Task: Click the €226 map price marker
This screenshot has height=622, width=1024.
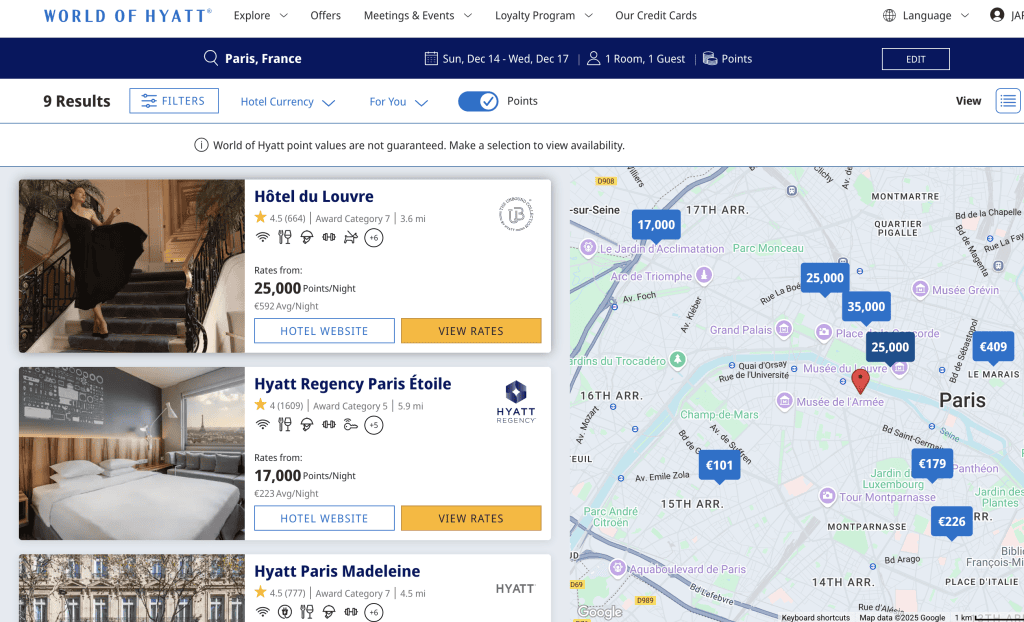Action: point(952,521)
